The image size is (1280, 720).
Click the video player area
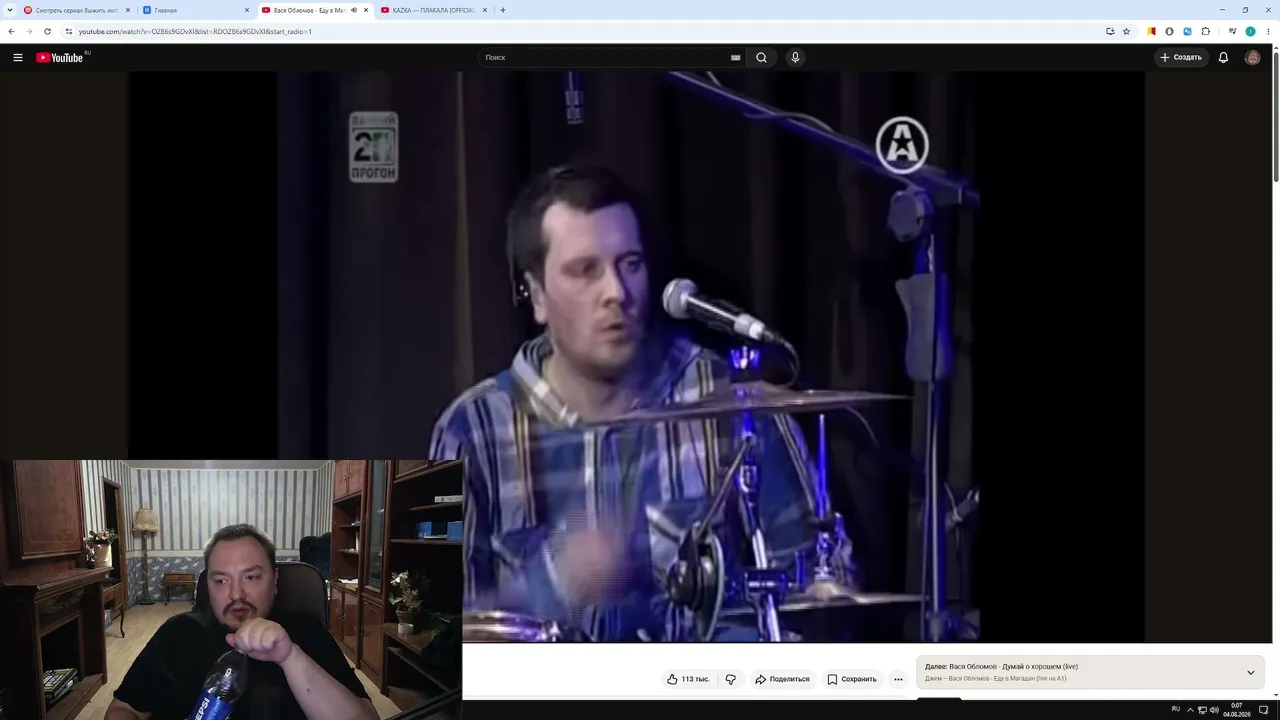click(x=636, y=356)
